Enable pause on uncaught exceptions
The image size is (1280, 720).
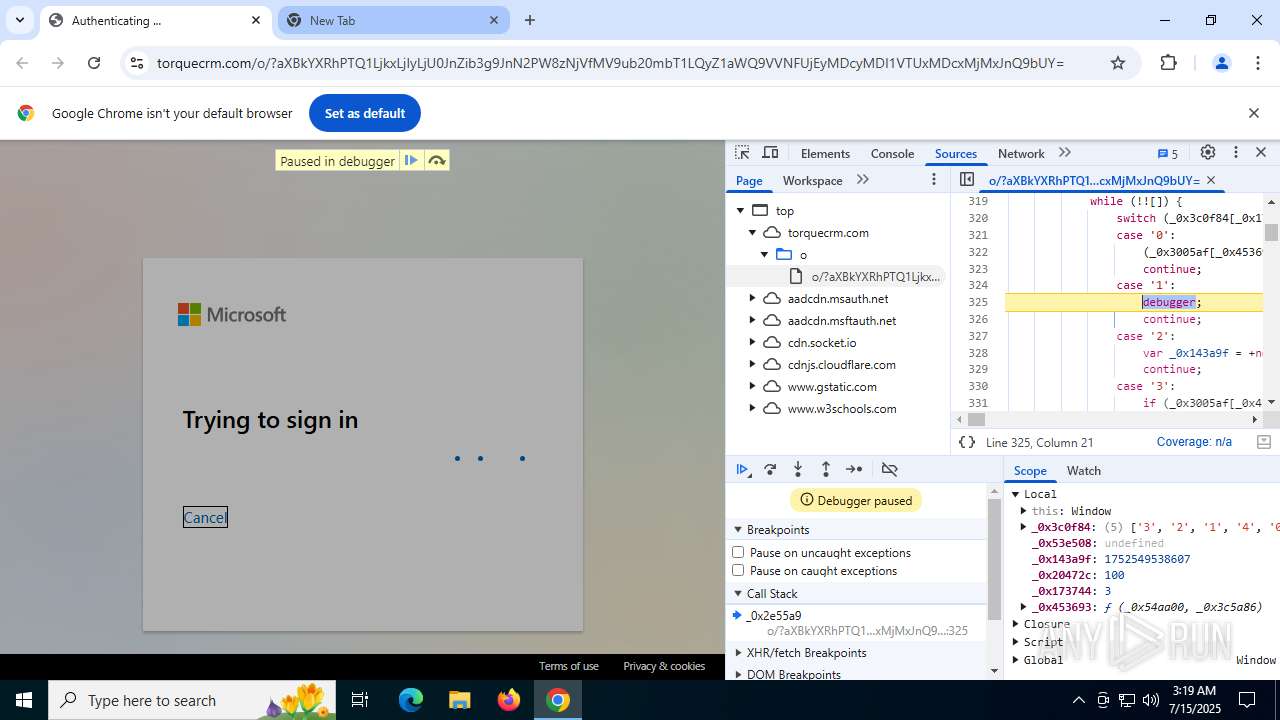point(738,552)
